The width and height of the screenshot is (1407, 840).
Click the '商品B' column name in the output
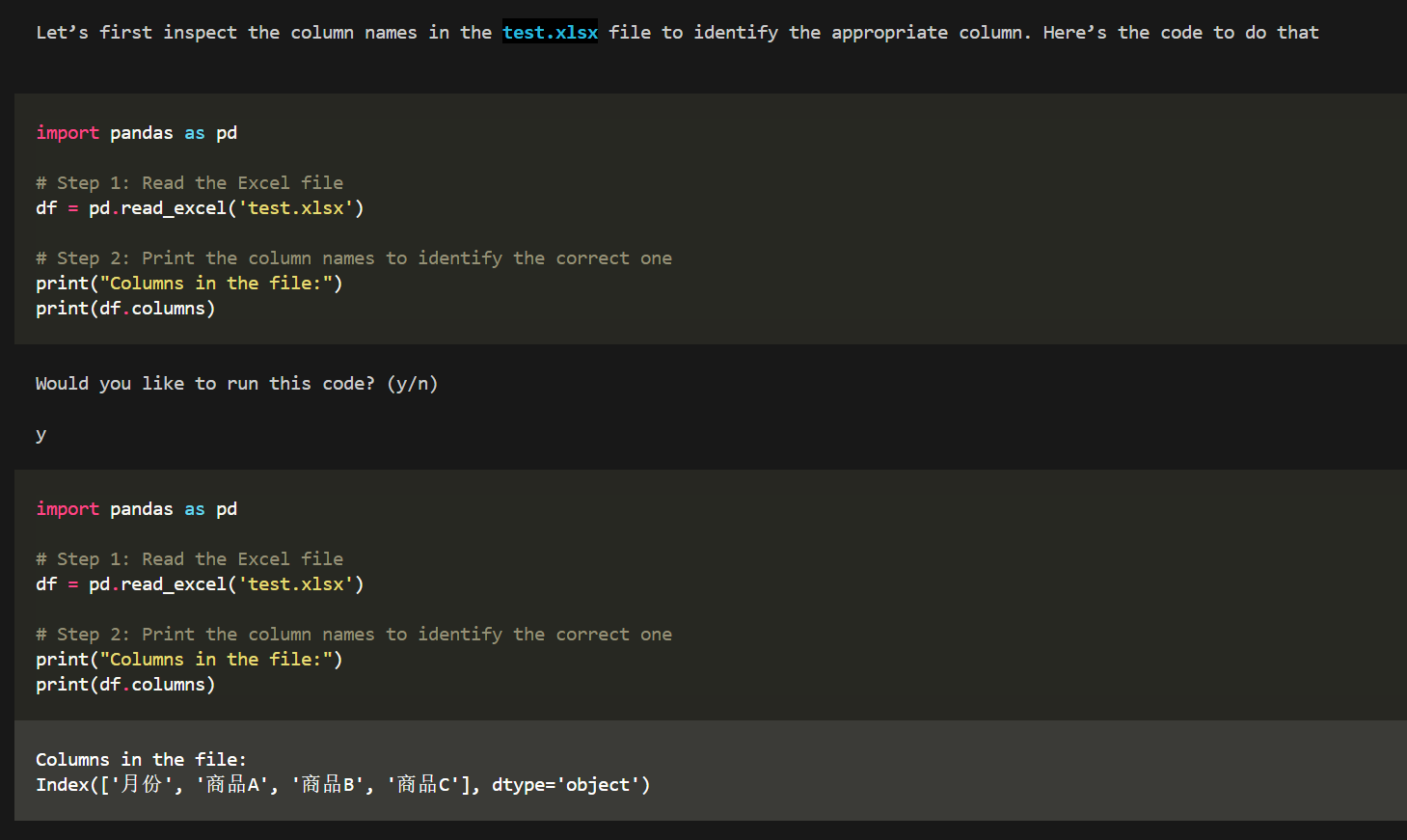328,785
